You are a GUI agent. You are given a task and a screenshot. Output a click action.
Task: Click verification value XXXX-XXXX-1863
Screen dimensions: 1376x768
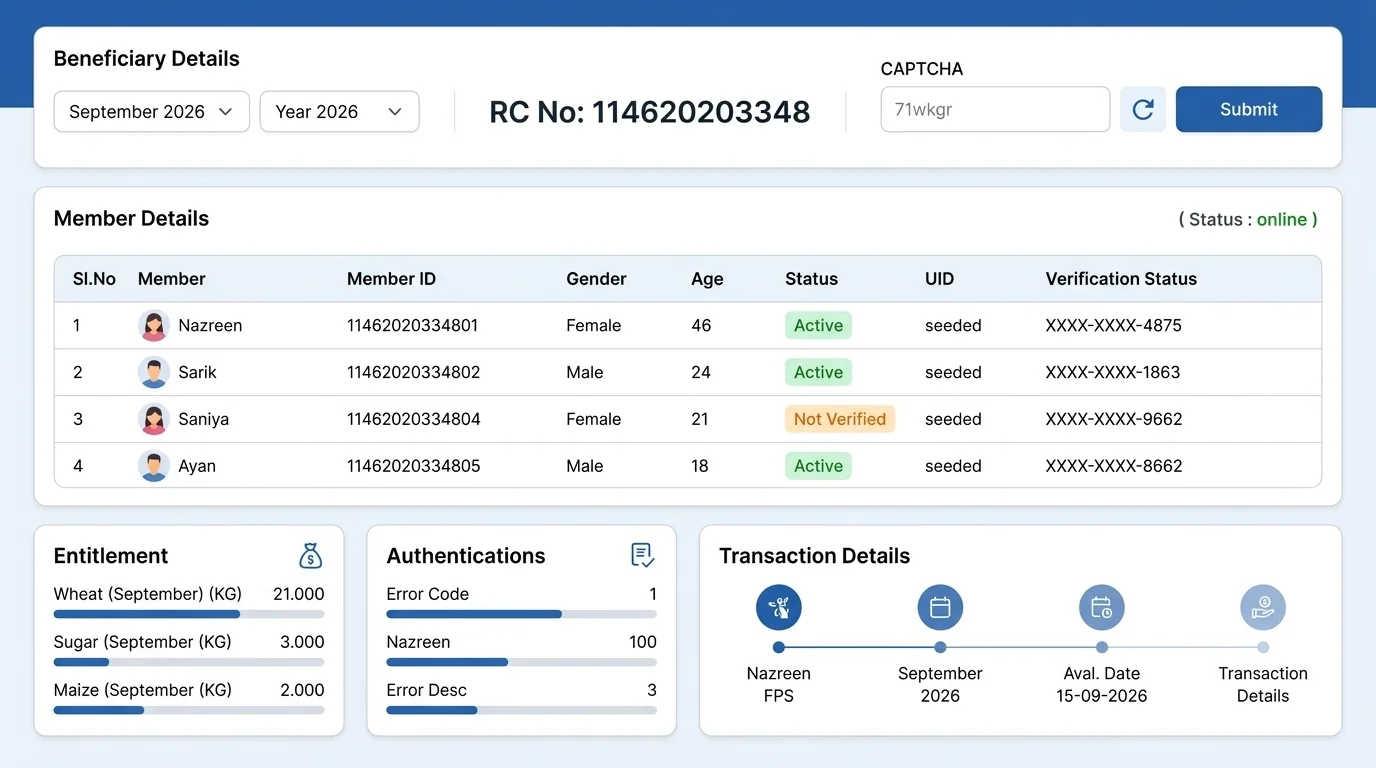pos(1113,372)
